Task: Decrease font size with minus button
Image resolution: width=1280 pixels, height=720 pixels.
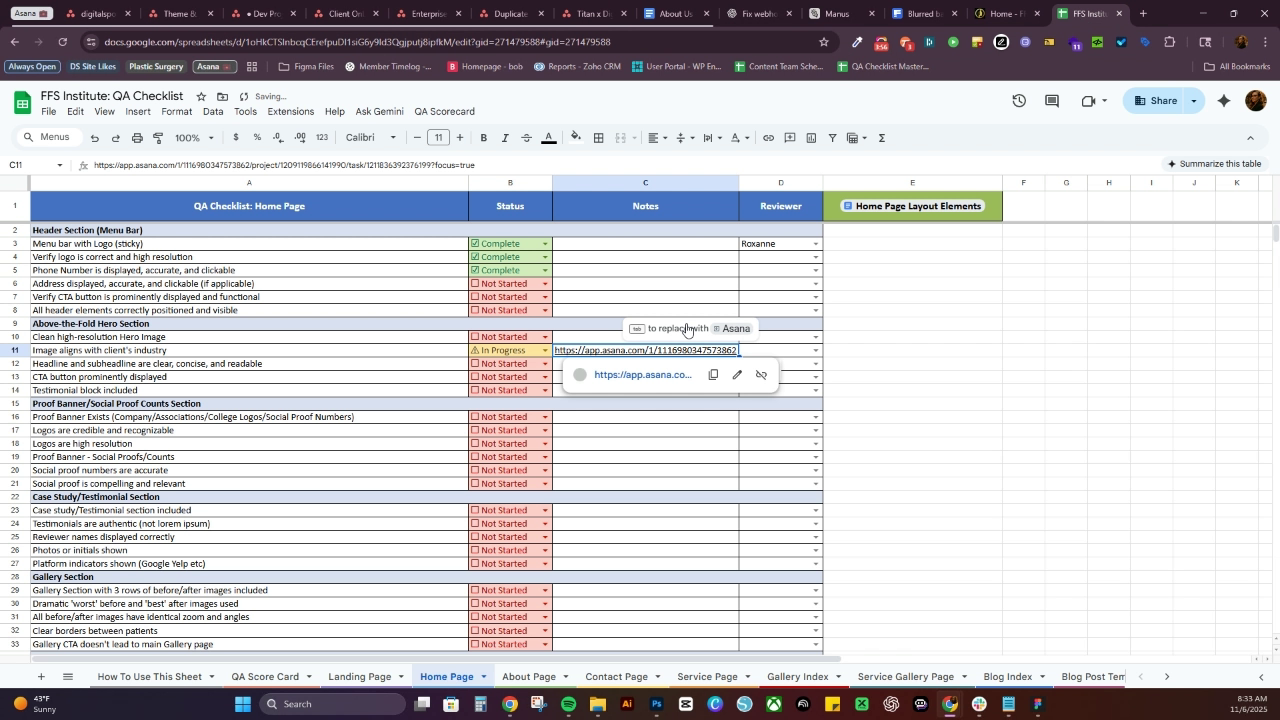Action: point(417,138)
